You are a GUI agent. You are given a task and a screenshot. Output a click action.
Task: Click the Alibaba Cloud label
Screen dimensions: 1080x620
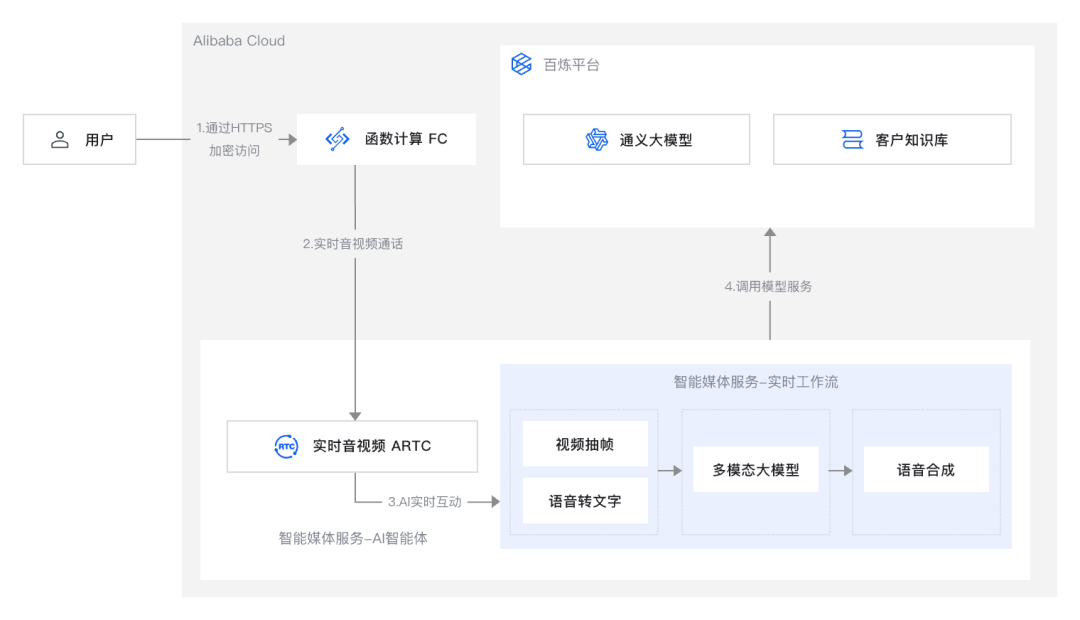click(x=239, y=41)
